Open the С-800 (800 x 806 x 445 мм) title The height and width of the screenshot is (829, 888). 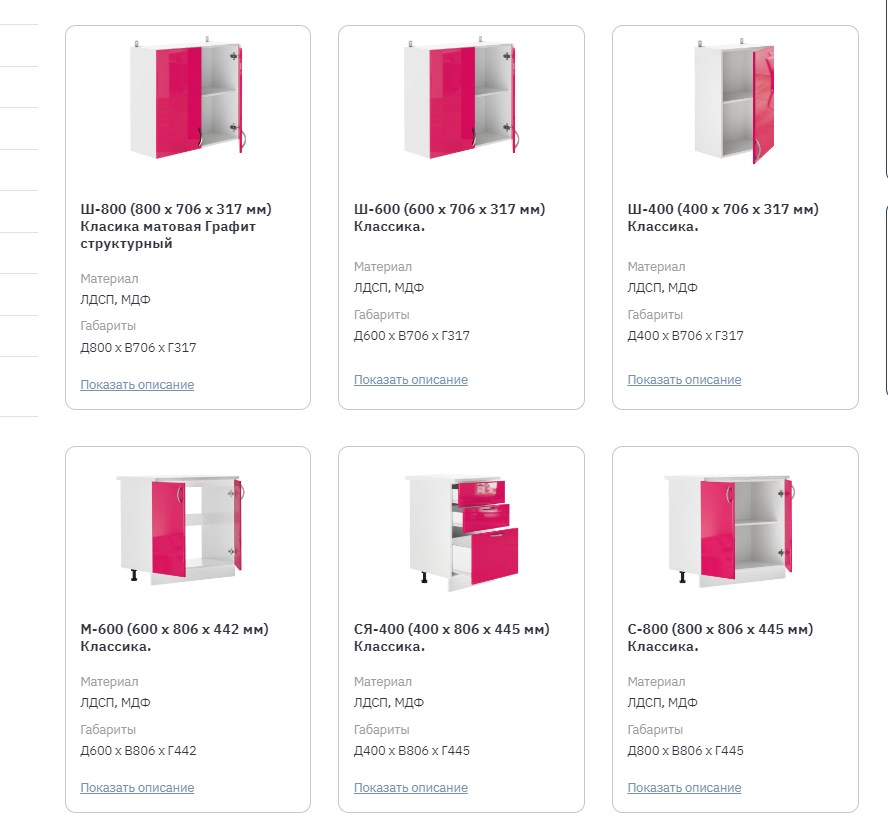[721, 629]
